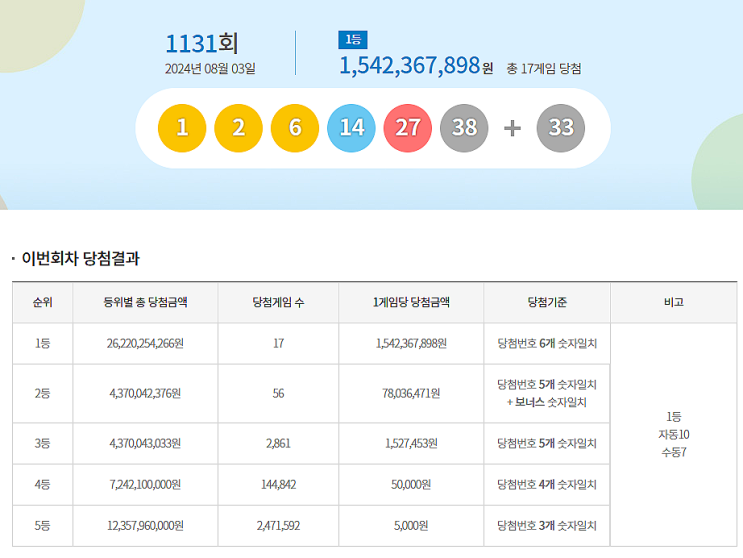The height and width of the screenshot is (558, 743).
Task: Click 당첨번호 6개 숫자일치 criteria cell
Action: tap(547, 343)
